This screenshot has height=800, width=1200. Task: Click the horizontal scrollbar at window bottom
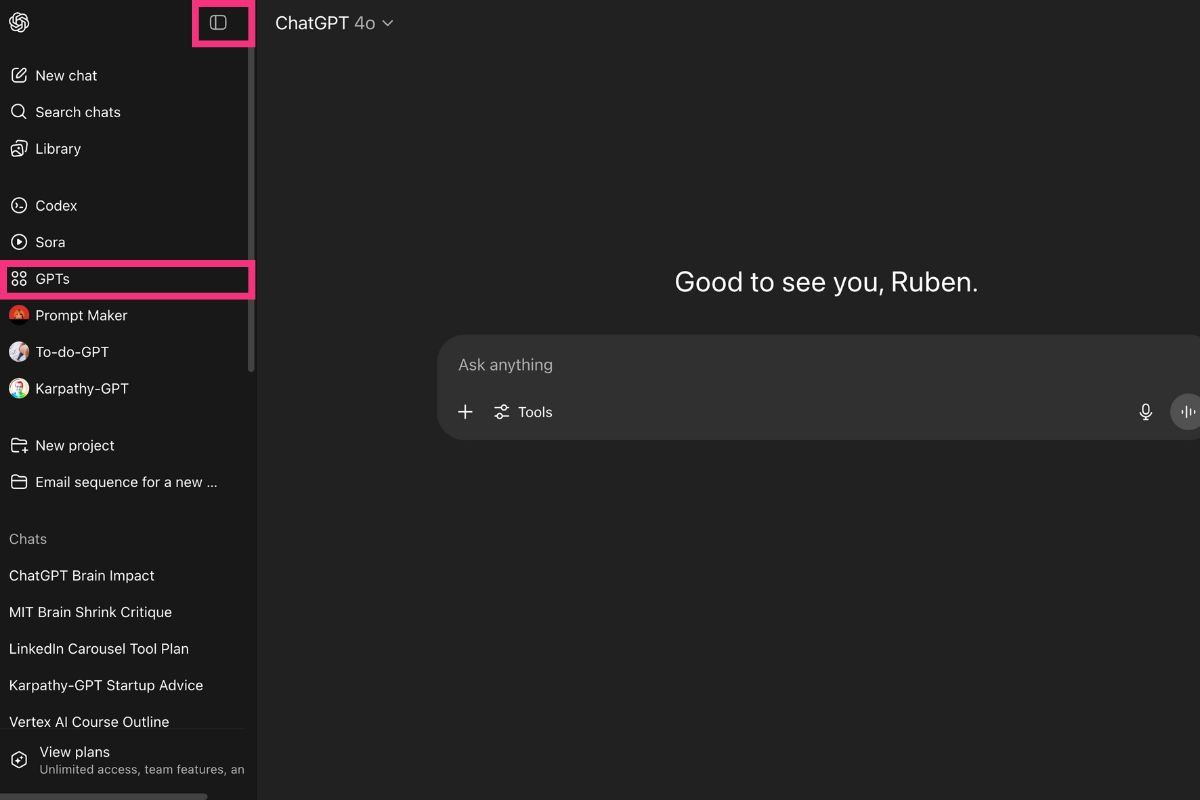click(103, 796)
